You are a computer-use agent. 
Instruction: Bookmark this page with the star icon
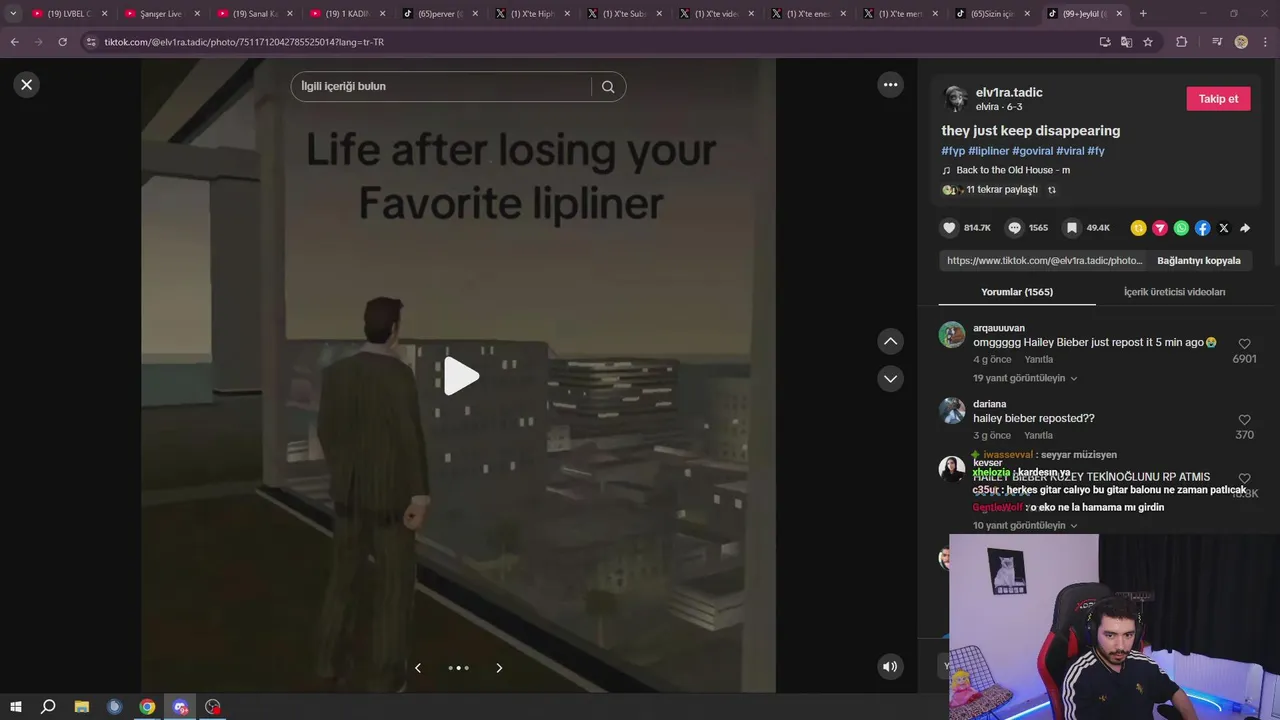[1148, 42]
